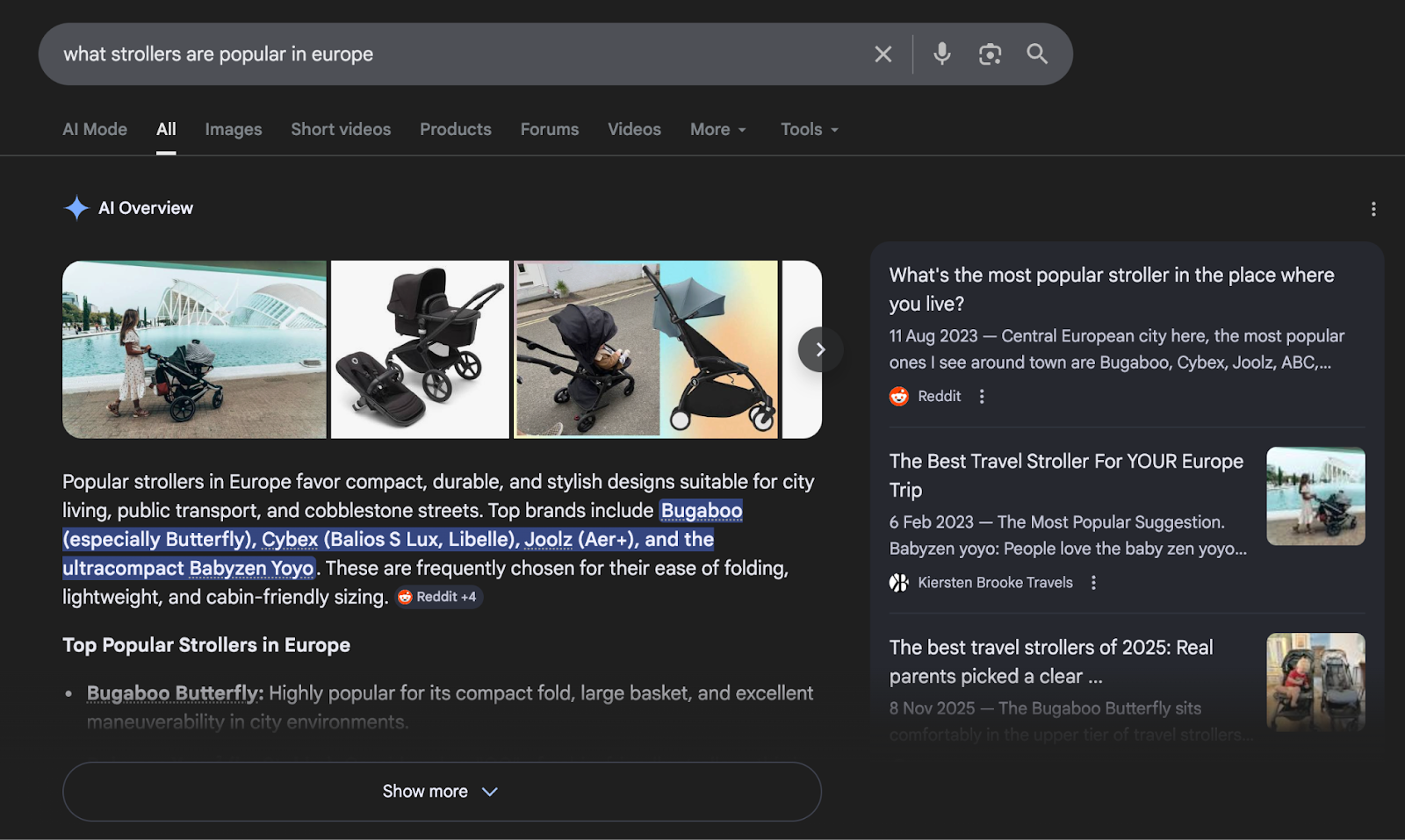Viewport: 1405px width, 840px height.
Task: Switch to the Images tab
Action: pyautogui.click(x=233, y=129)
